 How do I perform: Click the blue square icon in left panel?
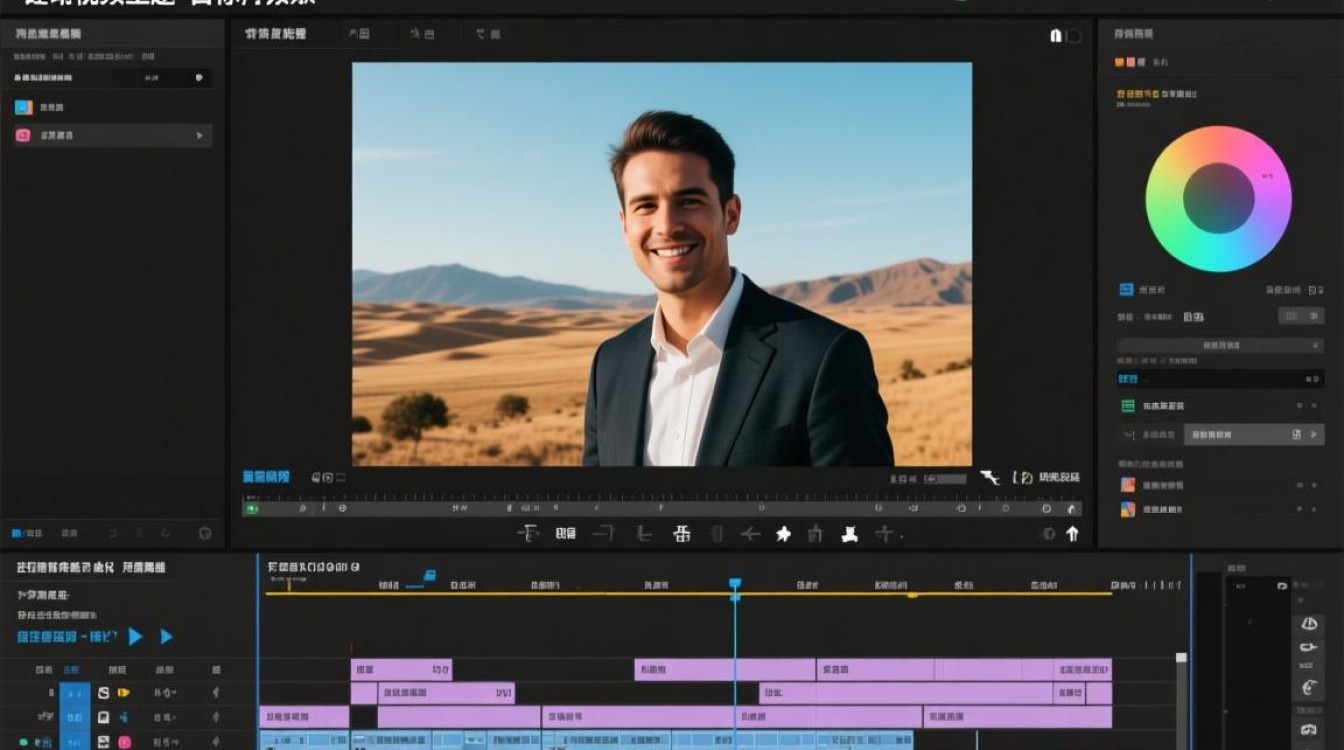tap(24, 107)
